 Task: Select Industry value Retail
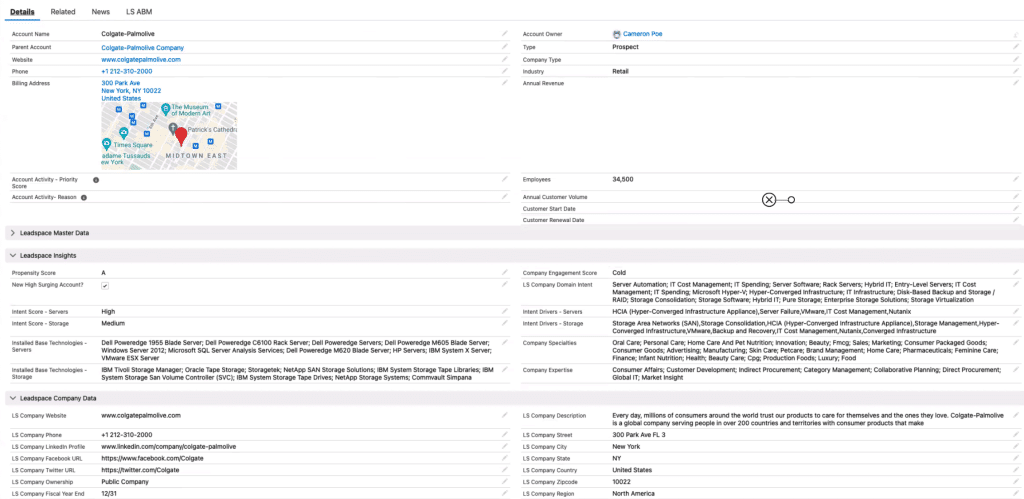[x=620, y=71]
